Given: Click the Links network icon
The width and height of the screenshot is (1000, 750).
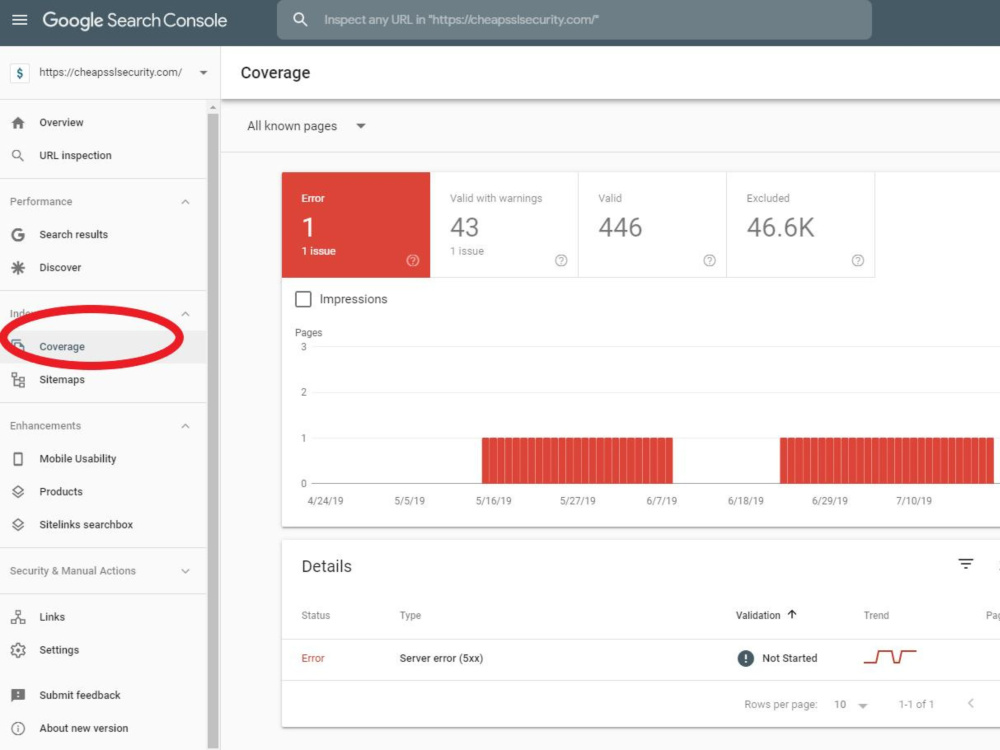Looking at the screenshot, I should pos(18,617).
